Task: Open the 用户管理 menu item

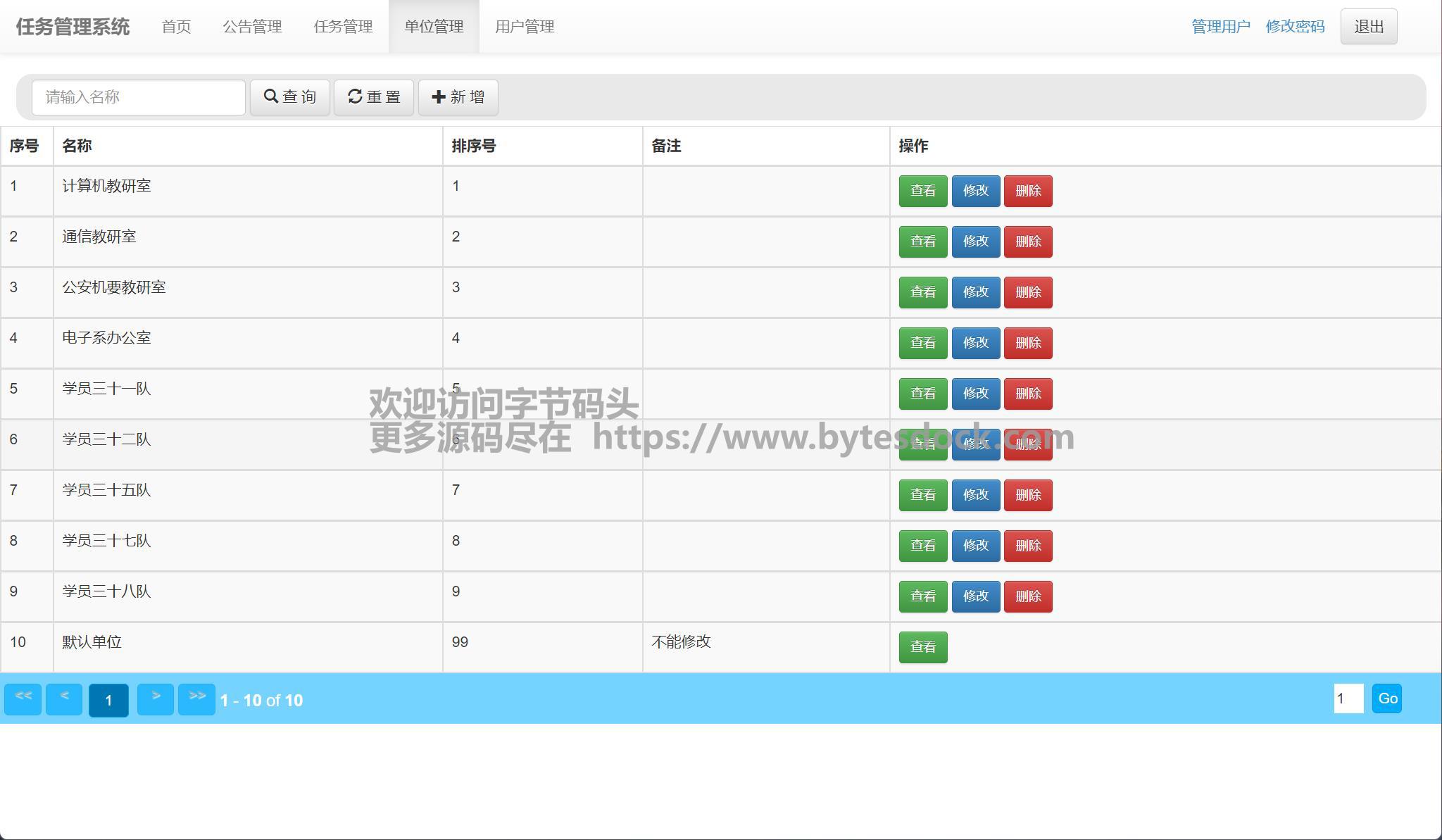Action: (525, 27)
